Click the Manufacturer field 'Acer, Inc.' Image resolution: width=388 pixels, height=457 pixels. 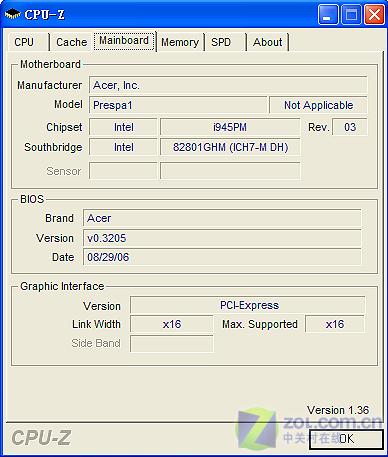[228, 85]
